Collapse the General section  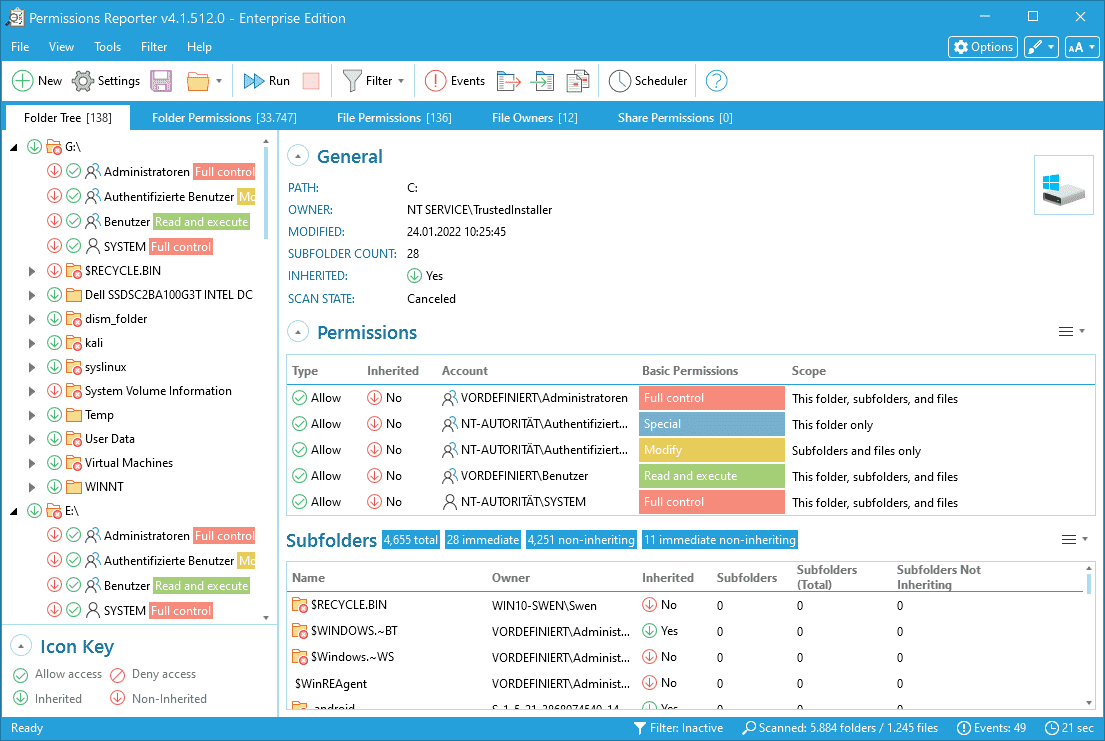[x=298, y=156]
